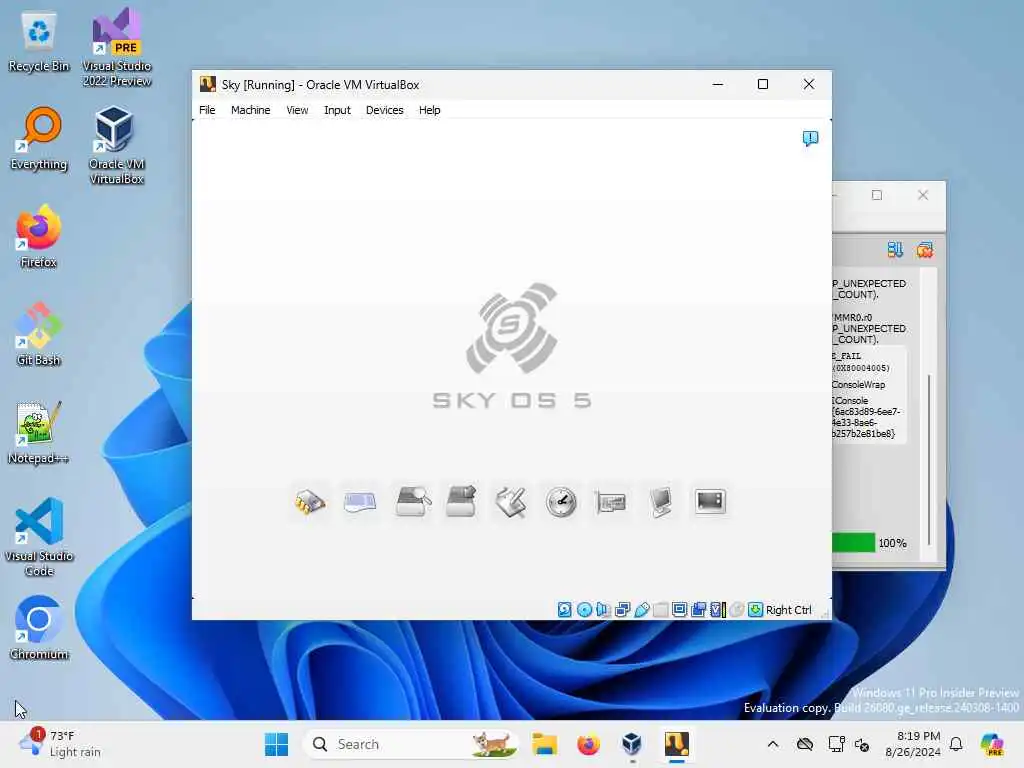
Task: Click the scrollbar in background VirtualBox window
Action: (929, 460)
